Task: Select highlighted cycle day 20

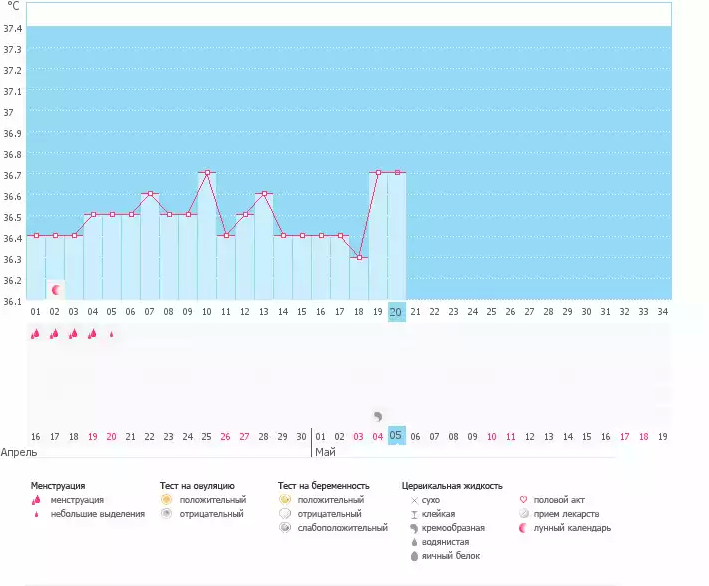Action: (397, 312)
